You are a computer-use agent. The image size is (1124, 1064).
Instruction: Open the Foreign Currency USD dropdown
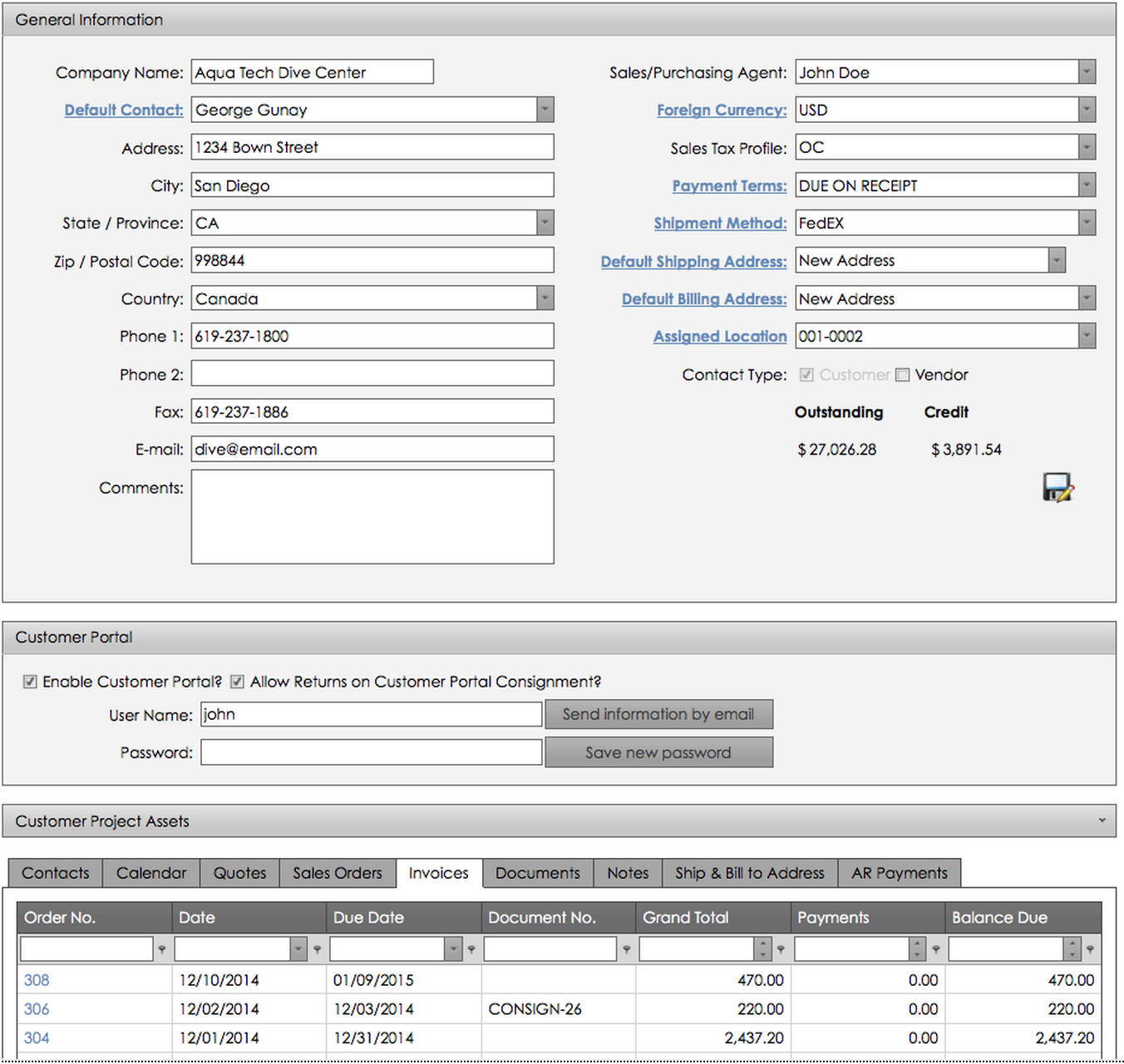(1087, 110)
